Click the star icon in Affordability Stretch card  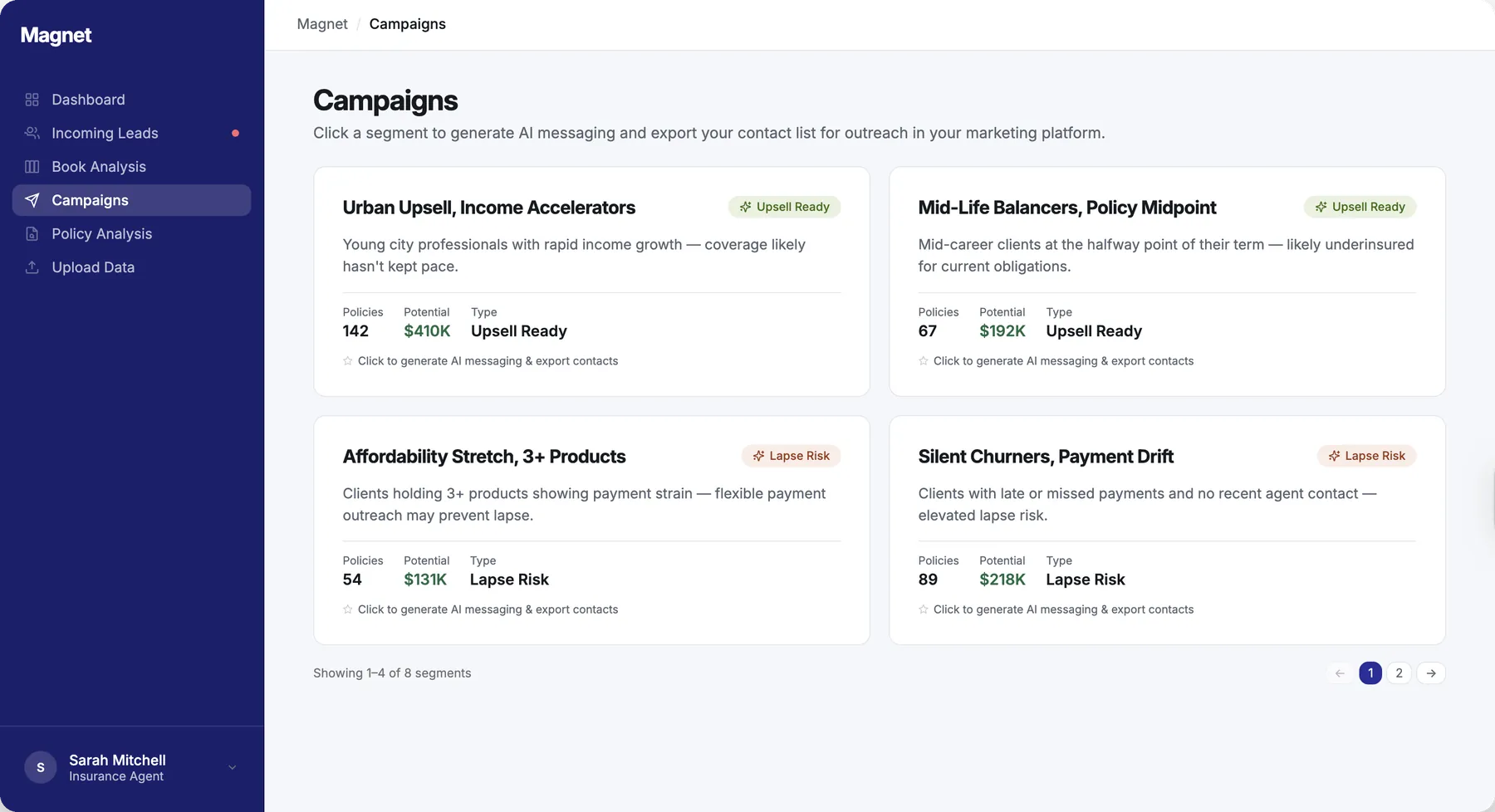coord(347,609)
